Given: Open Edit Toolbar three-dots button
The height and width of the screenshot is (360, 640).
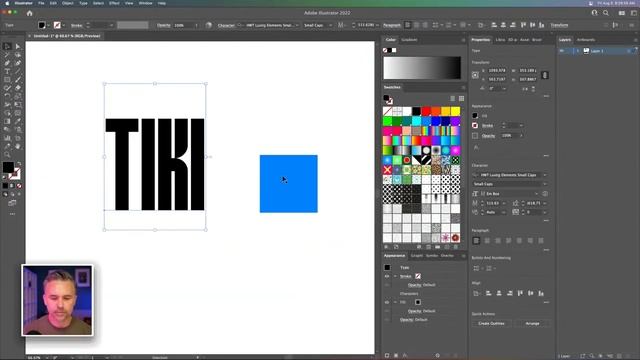Looking at the screenshot, I should tap(12, 214).
